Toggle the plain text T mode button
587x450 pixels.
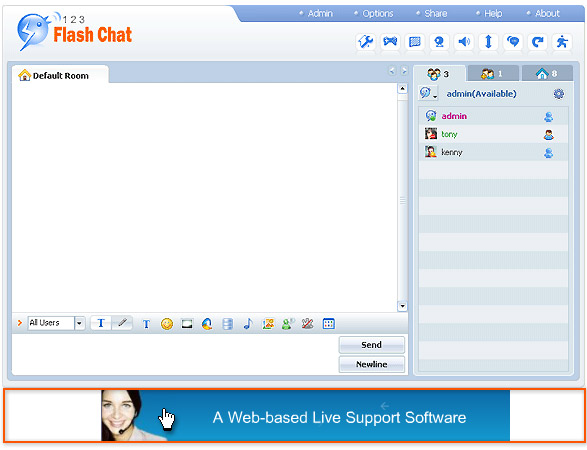101,323
